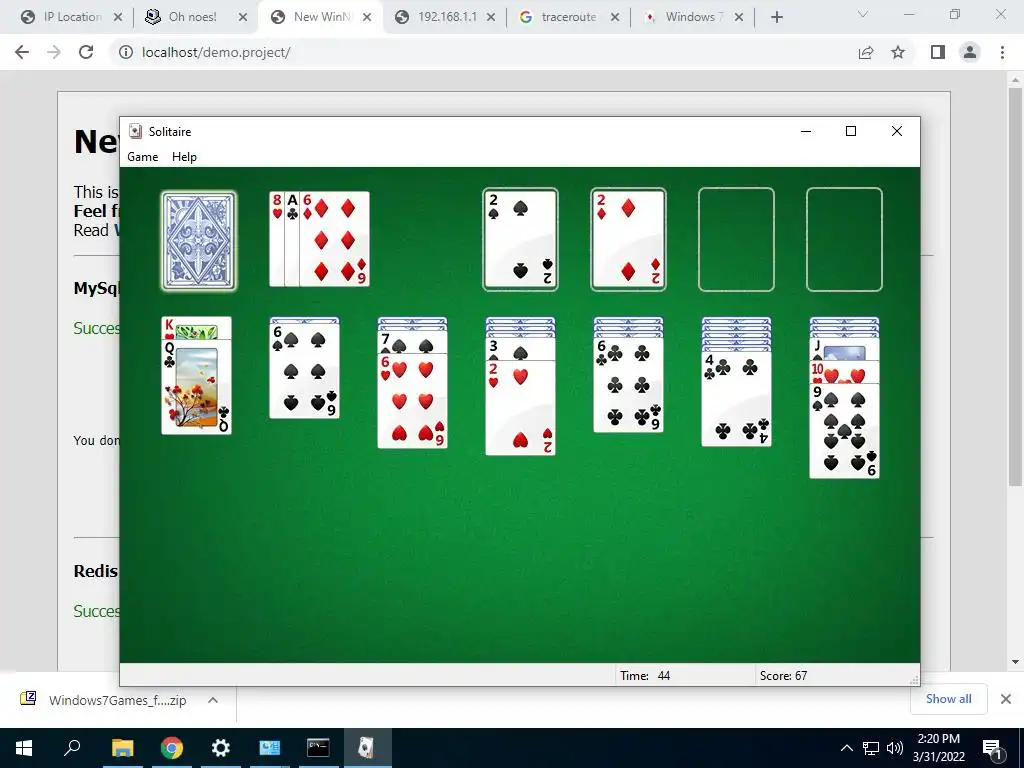Open the Chrome profile menu
Viewport: 1024px width, 768px height.
tap(970, 52)
